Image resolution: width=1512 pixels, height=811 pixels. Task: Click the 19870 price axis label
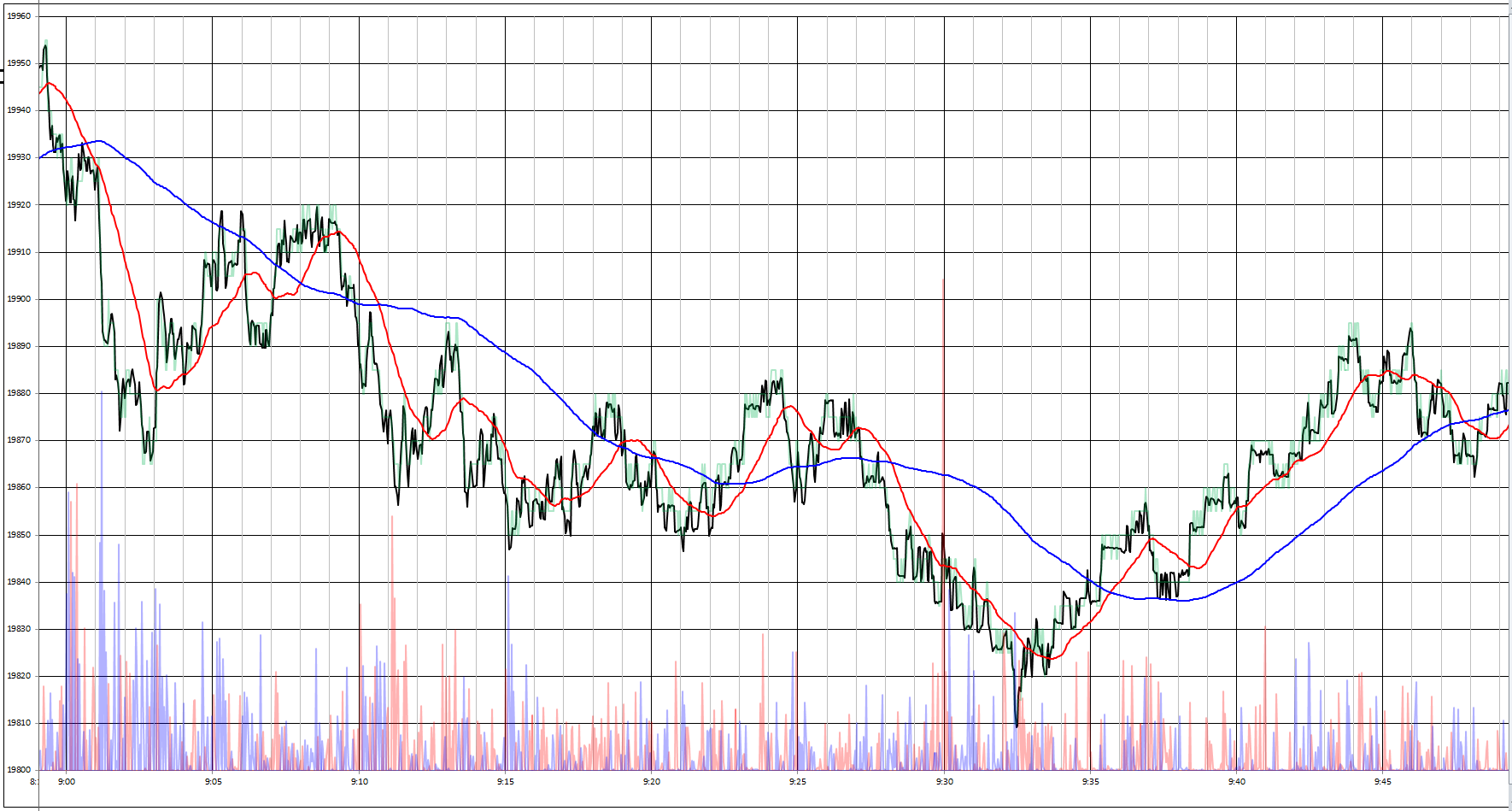point(19,440)
